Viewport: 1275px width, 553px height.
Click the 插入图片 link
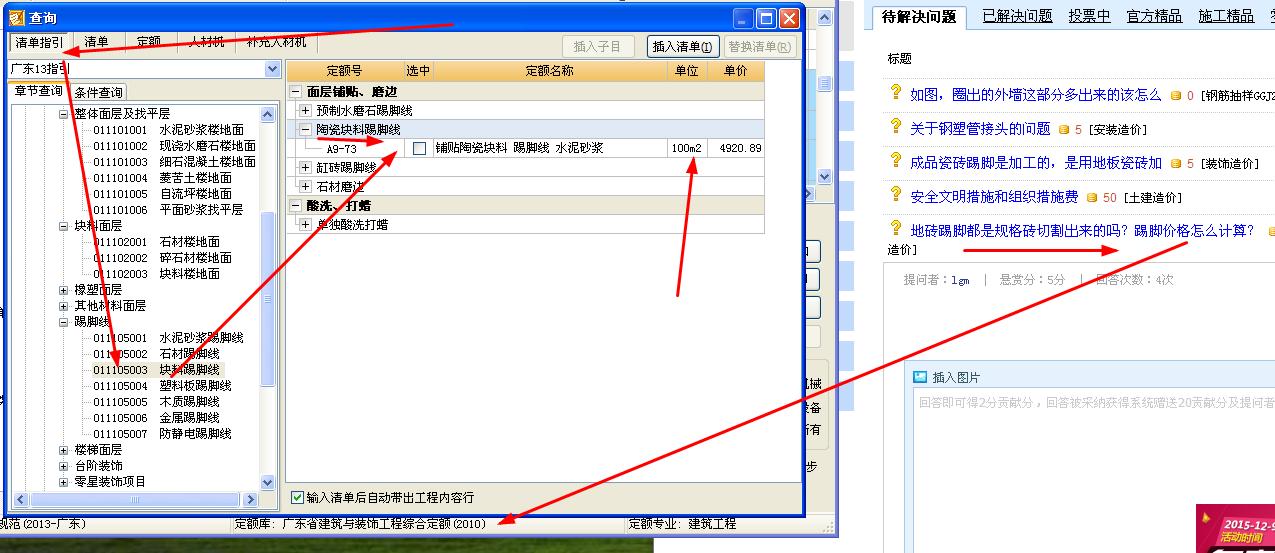(x=956, y=378)
